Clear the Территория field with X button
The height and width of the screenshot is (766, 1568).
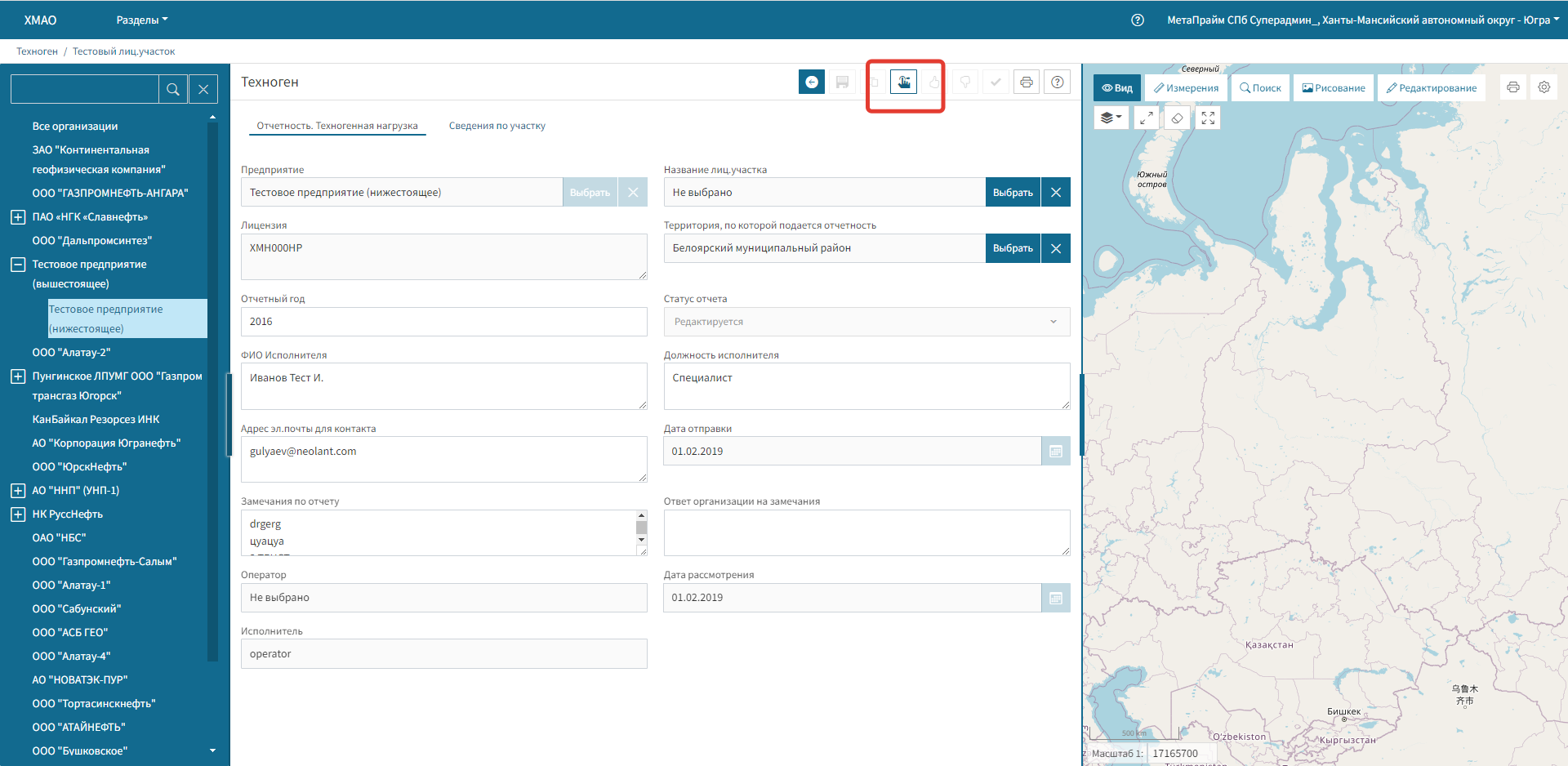coord(1055,248)
